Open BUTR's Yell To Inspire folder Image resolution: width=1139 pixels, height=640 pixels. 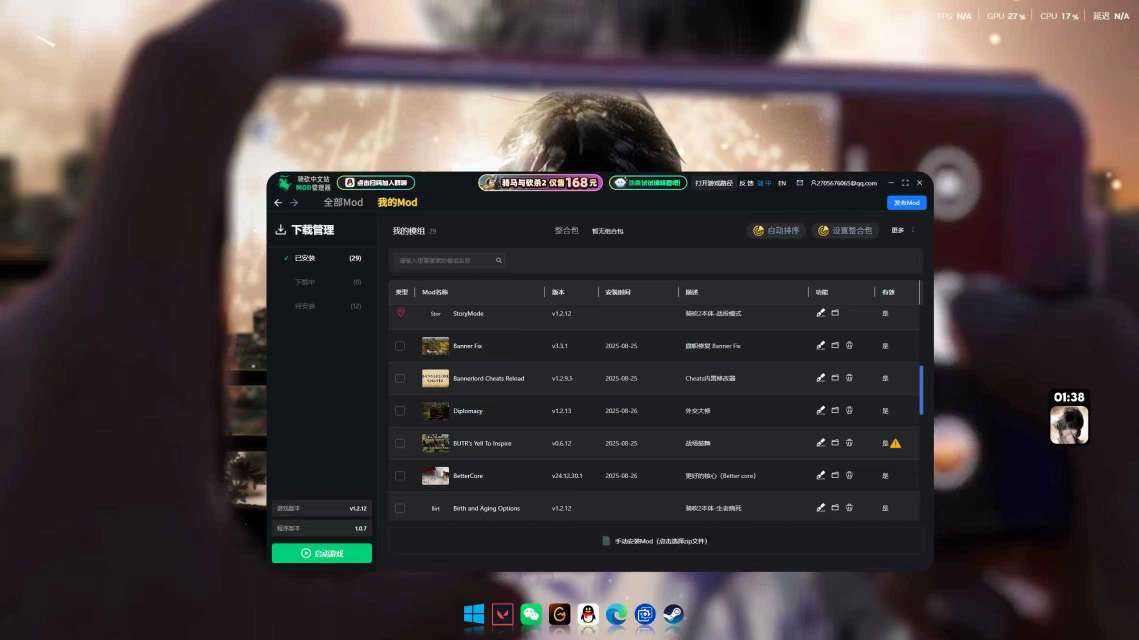[835, 442]
